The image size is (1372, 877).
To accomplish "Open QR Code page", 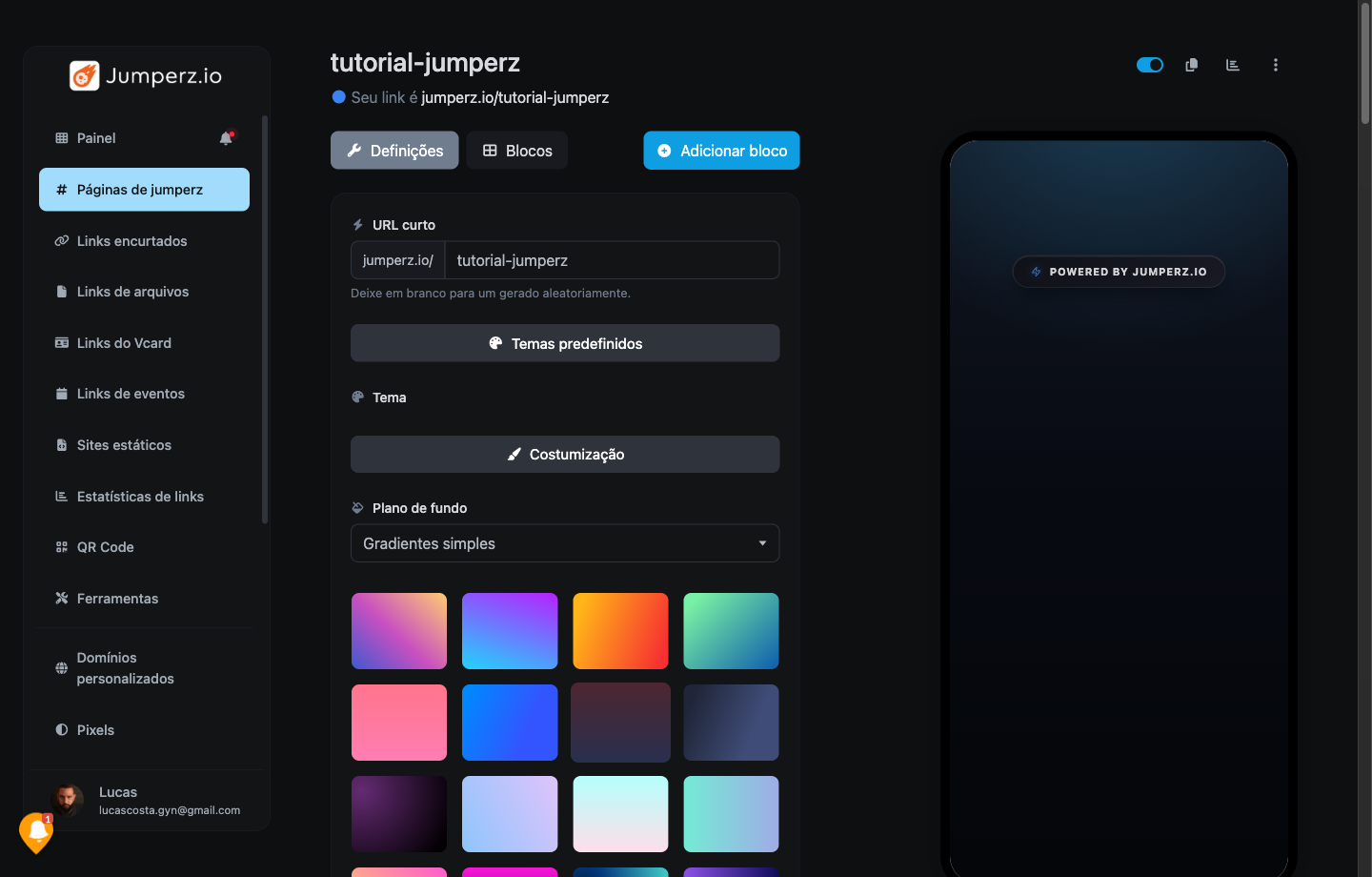I will click(144, 547).
